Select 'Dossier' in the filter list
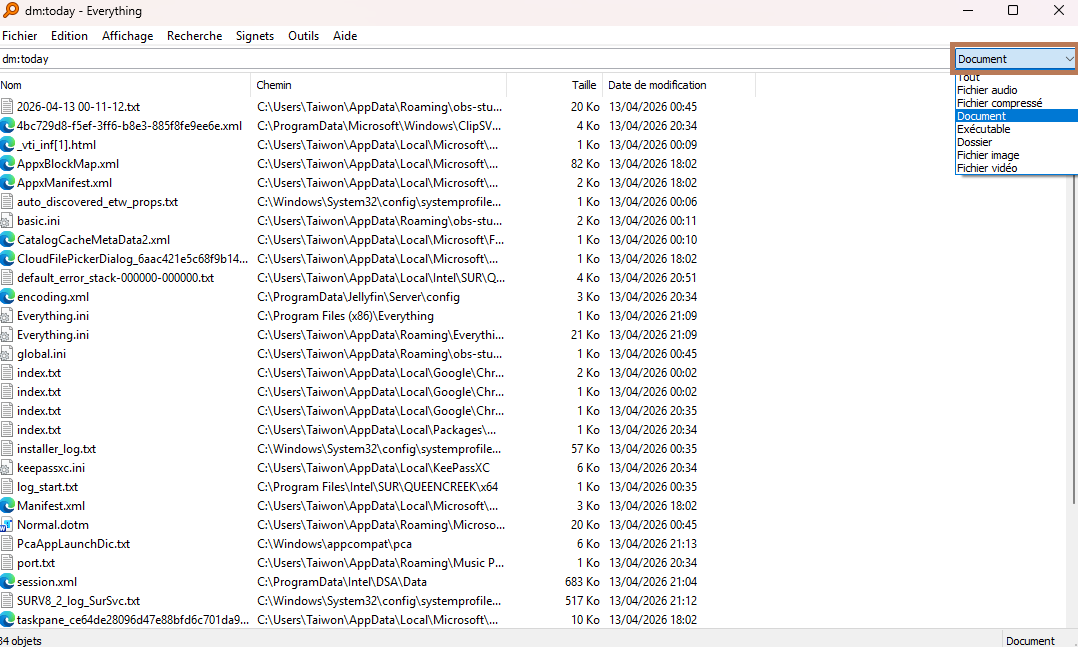Viewport: 1078px width, 647px height. (x=975, y=142)
